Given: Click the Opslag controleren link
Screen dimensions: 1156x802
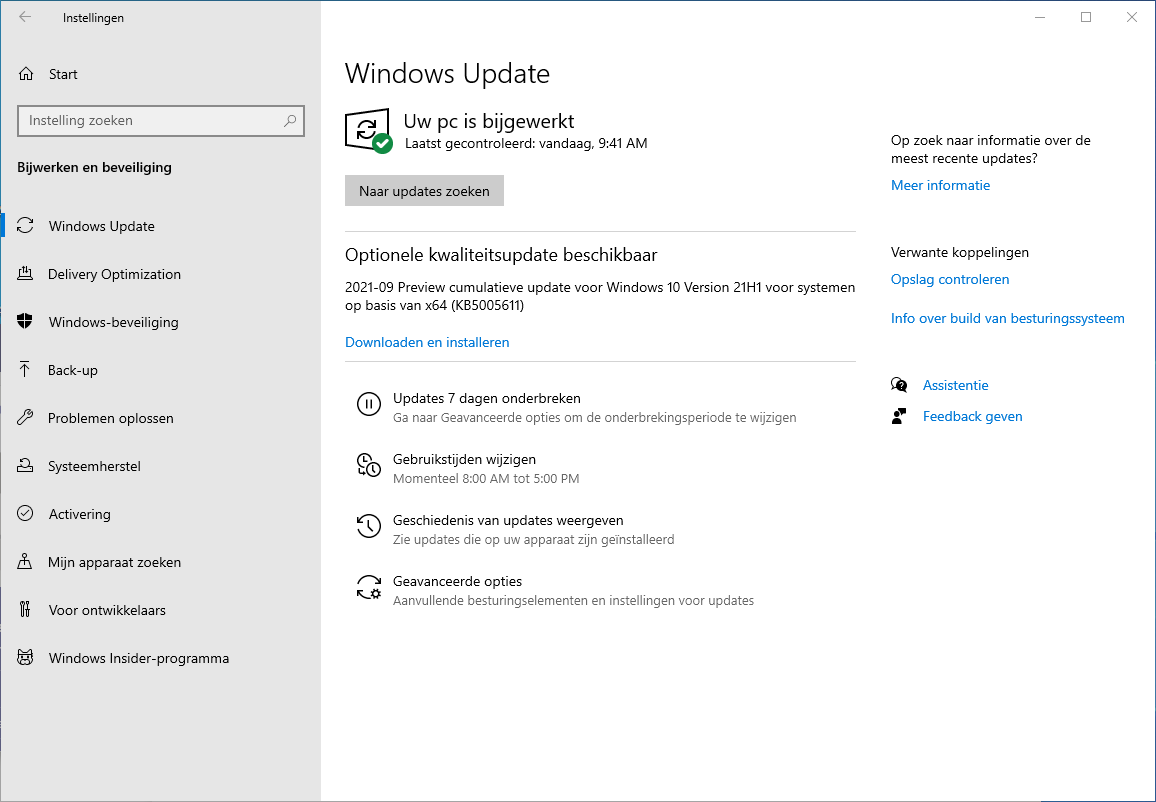Looking at the screenshot, I should [x=950, y=279].
